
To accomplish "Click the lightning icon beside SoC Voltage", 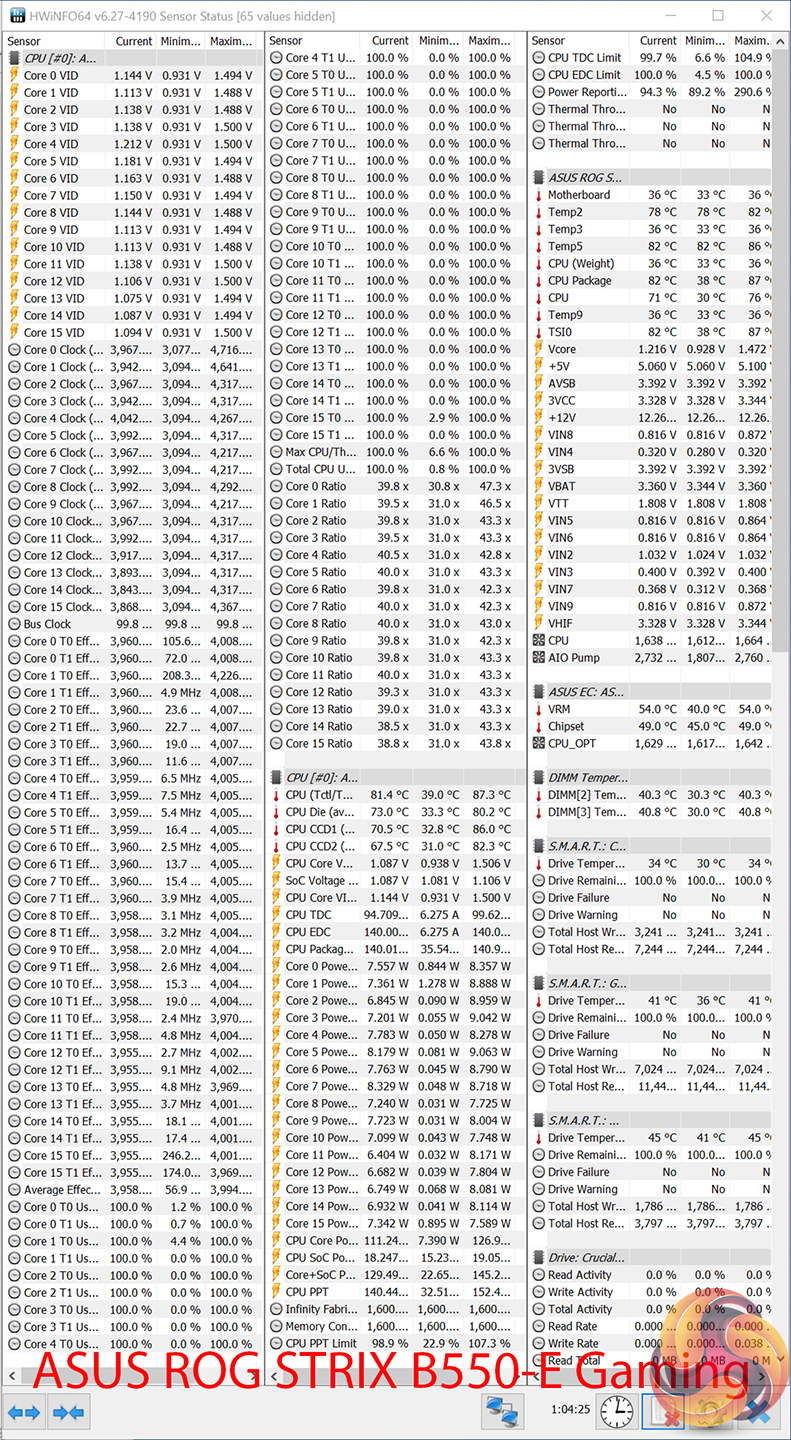I will [x=276, y=881].
